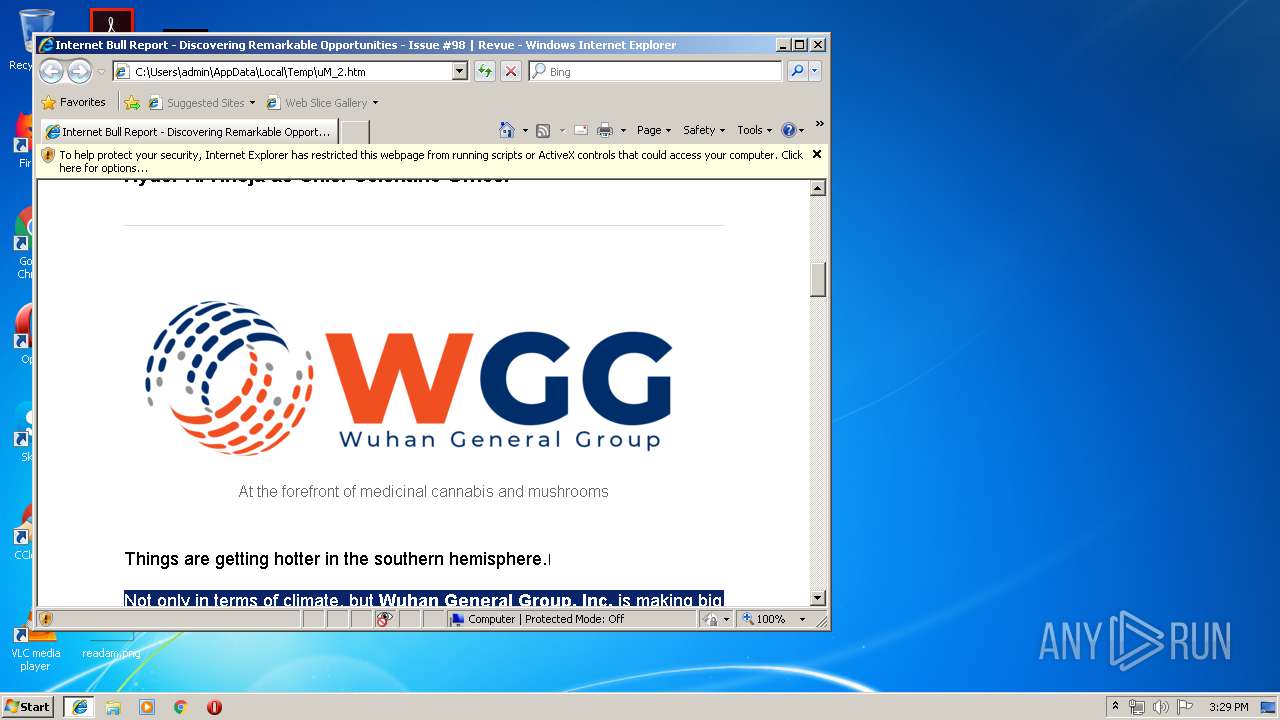Screen dimensions: 1280x720
Task: Refresh the page using the green arrows icon
Action: coord(485,71)
